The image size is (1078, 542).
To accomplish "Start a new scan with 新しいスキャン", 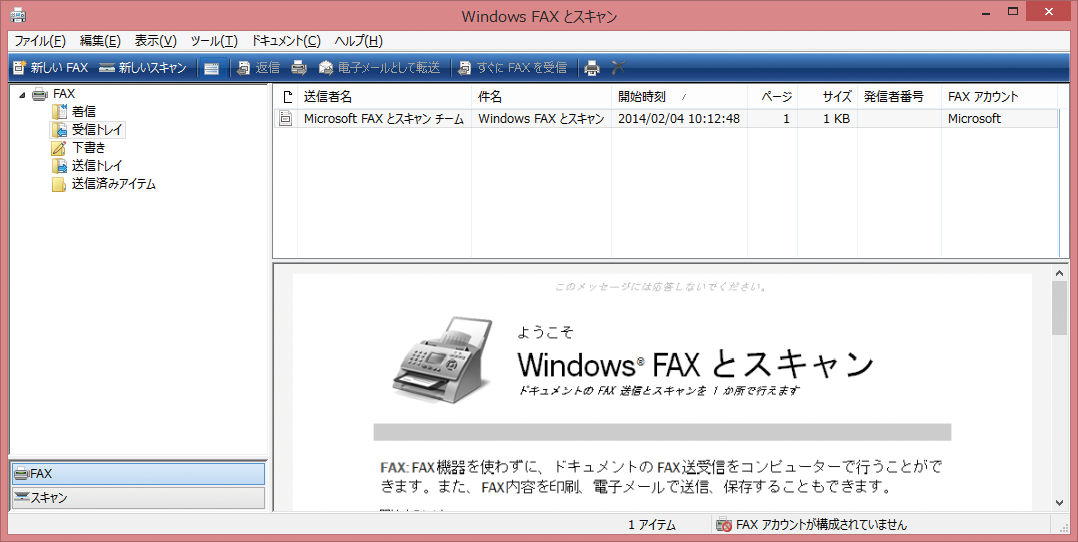I will point(143,68).
